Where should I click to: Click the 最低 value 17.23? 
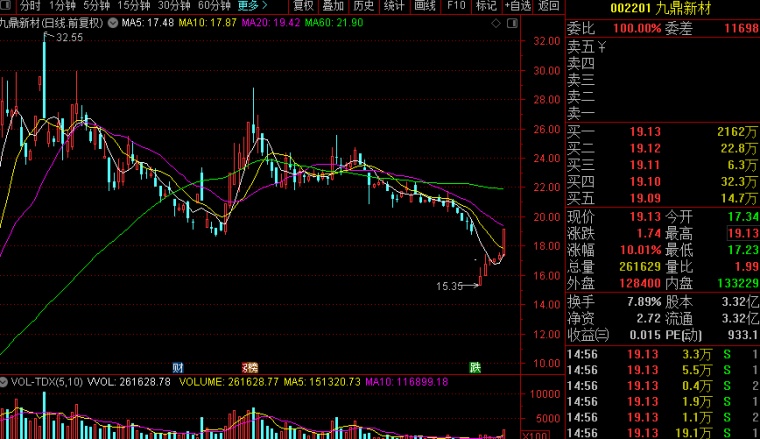[744, 250]
